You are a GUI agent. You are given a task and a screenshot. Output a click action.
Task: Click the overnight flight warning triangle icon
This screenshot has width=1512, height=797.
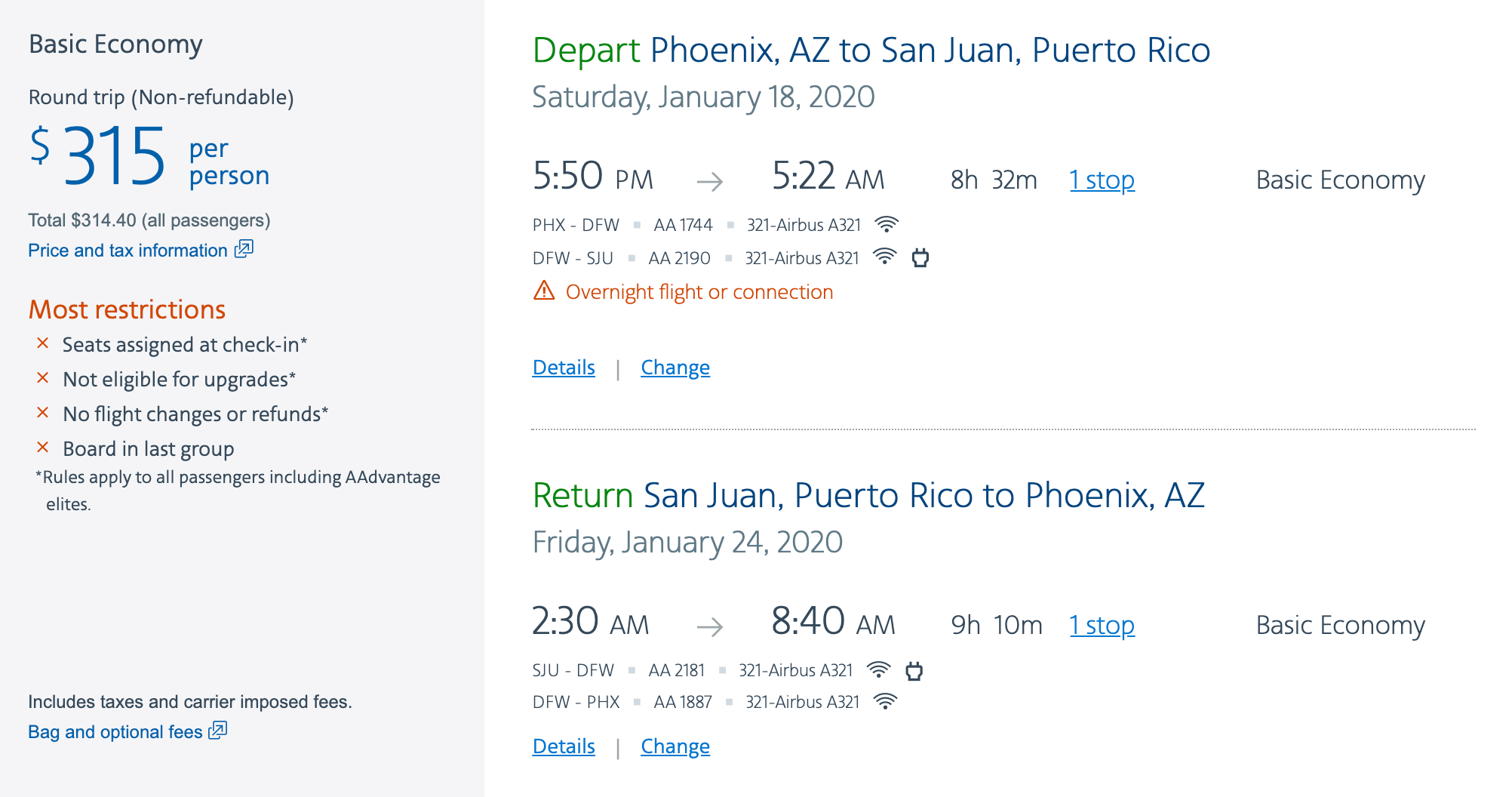coord(544,291)
